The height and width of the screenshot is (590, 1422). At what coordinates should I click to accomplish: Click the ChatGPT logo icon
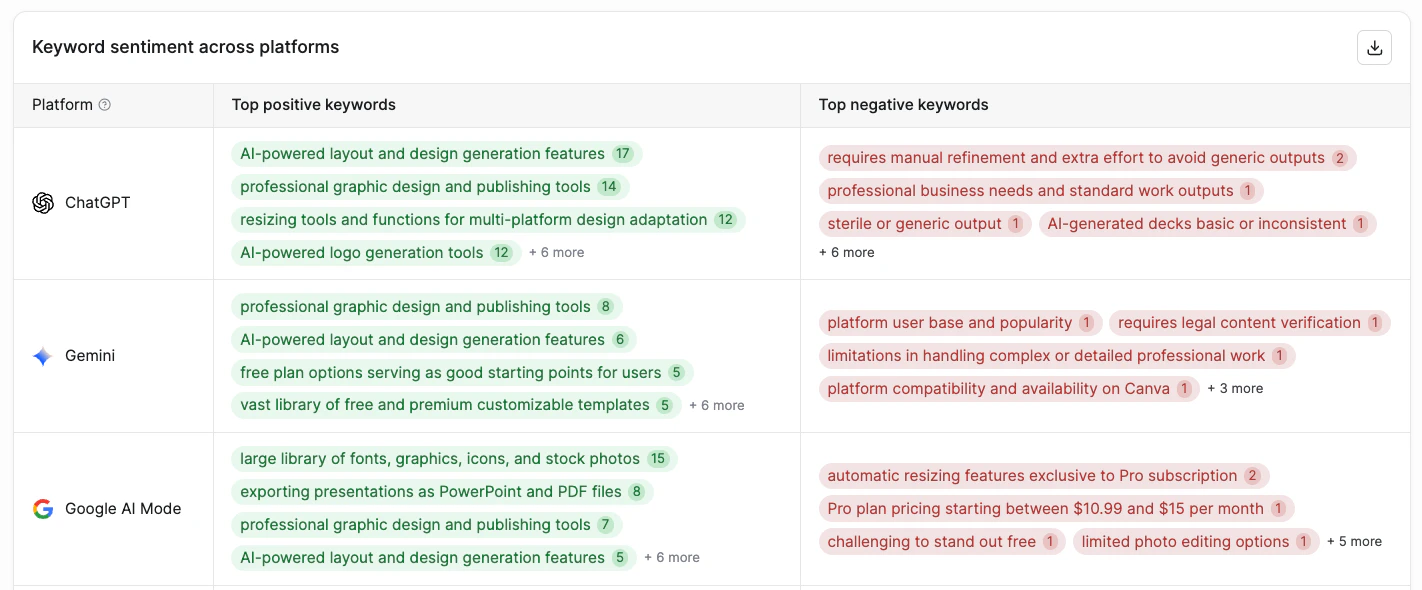43,203
